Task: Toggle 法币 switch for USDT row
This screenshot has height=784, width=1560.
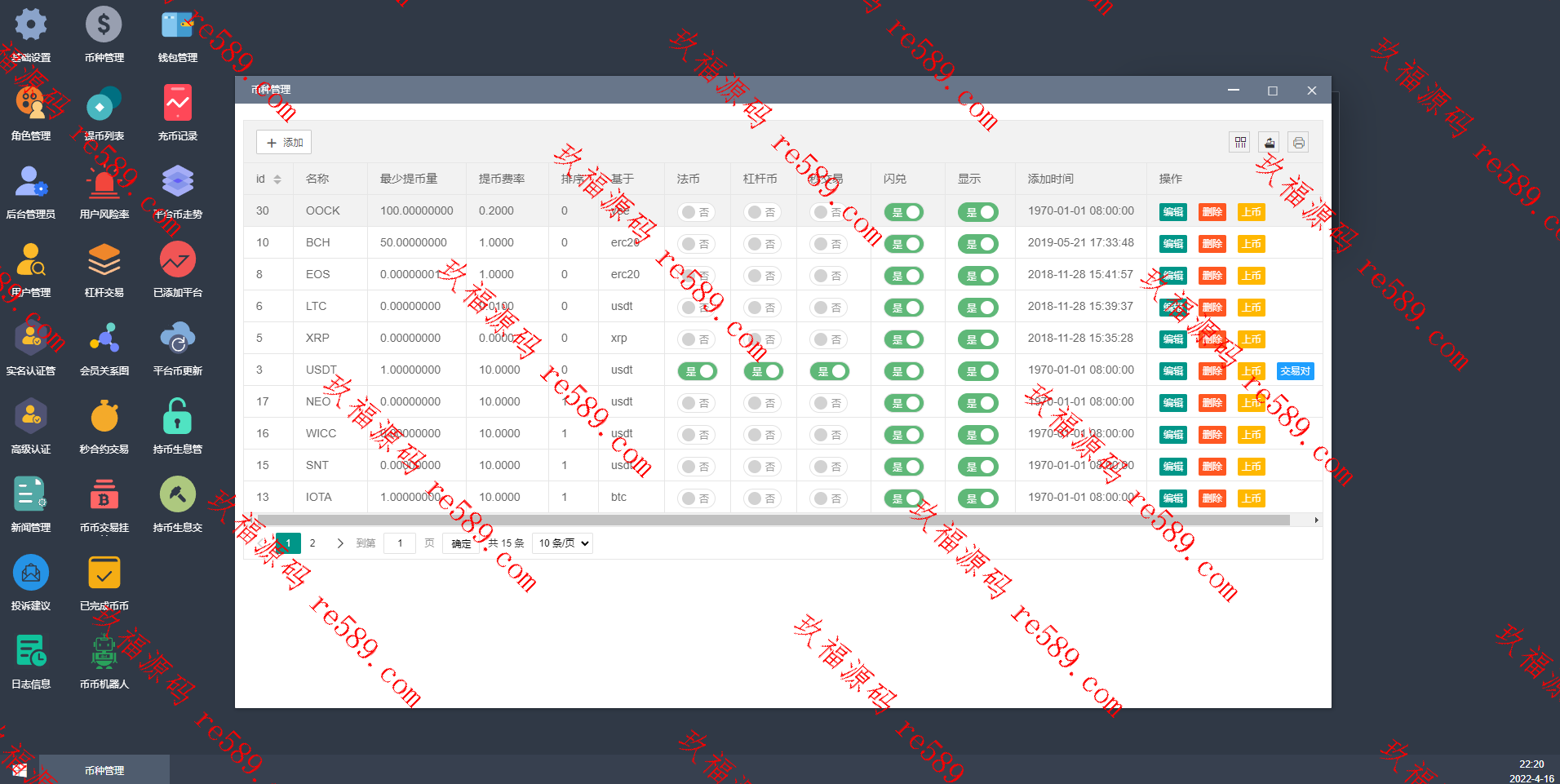Action: [x=698, y=371]
